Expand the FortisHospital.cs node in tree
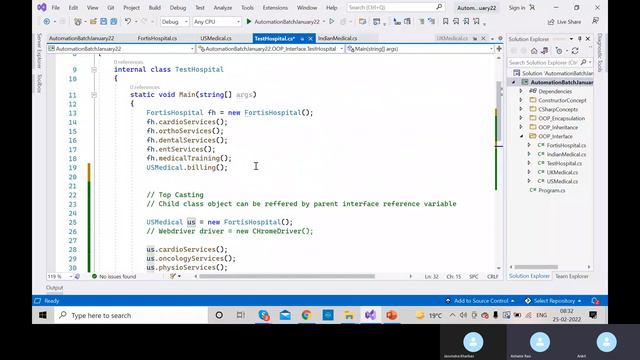The width and height of the screenshot is (640, 360). 529,145
